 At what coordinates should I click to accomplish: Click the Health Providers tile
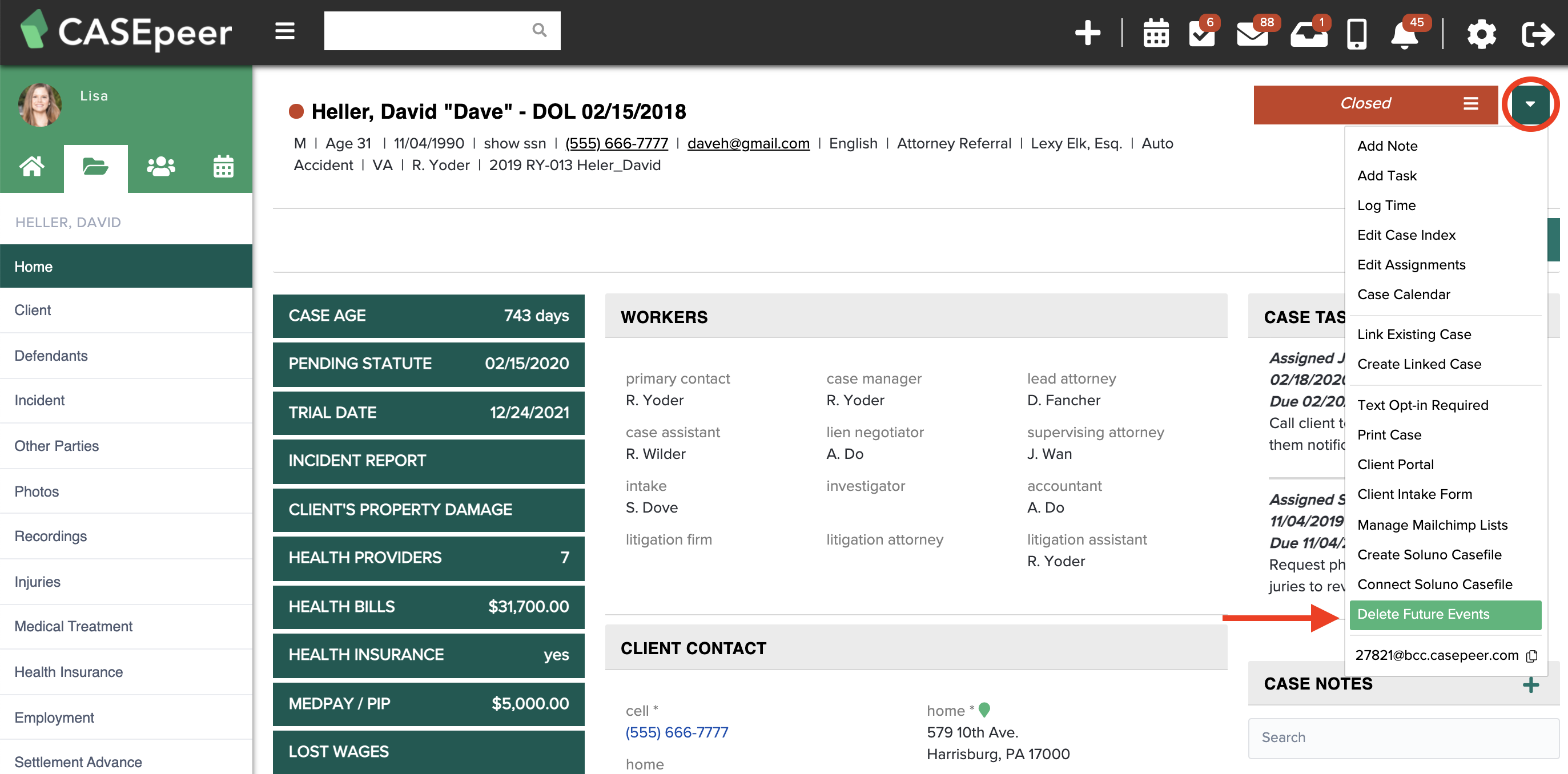[x=428, y=558]
